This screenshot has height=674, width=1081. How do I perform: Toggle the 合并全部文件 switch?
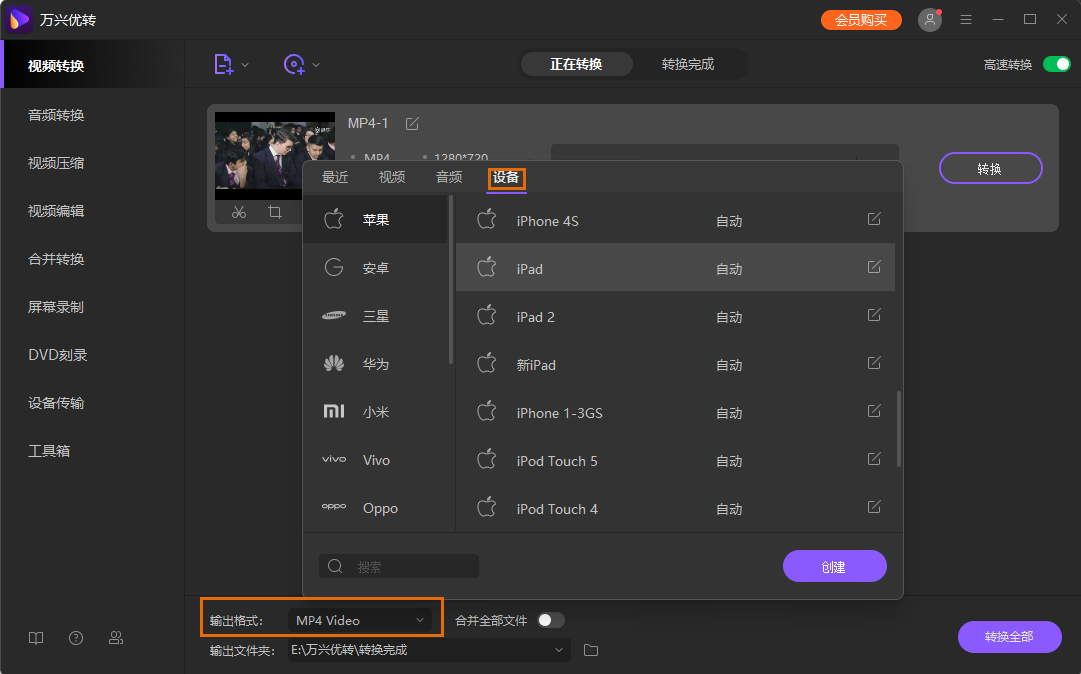pyautogui.click(x=551, y=620)
